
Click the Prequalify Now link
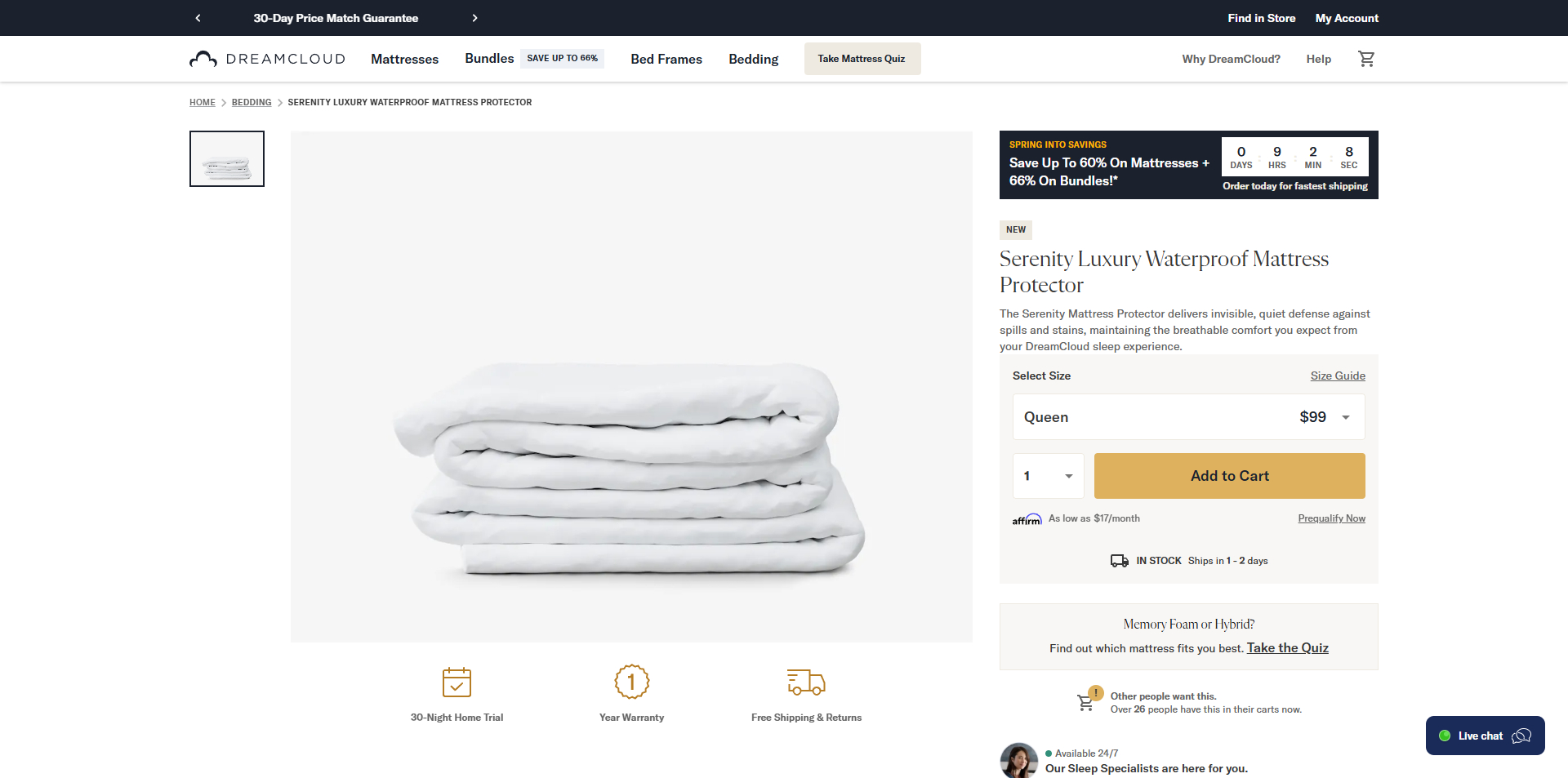click(1331, 518)
